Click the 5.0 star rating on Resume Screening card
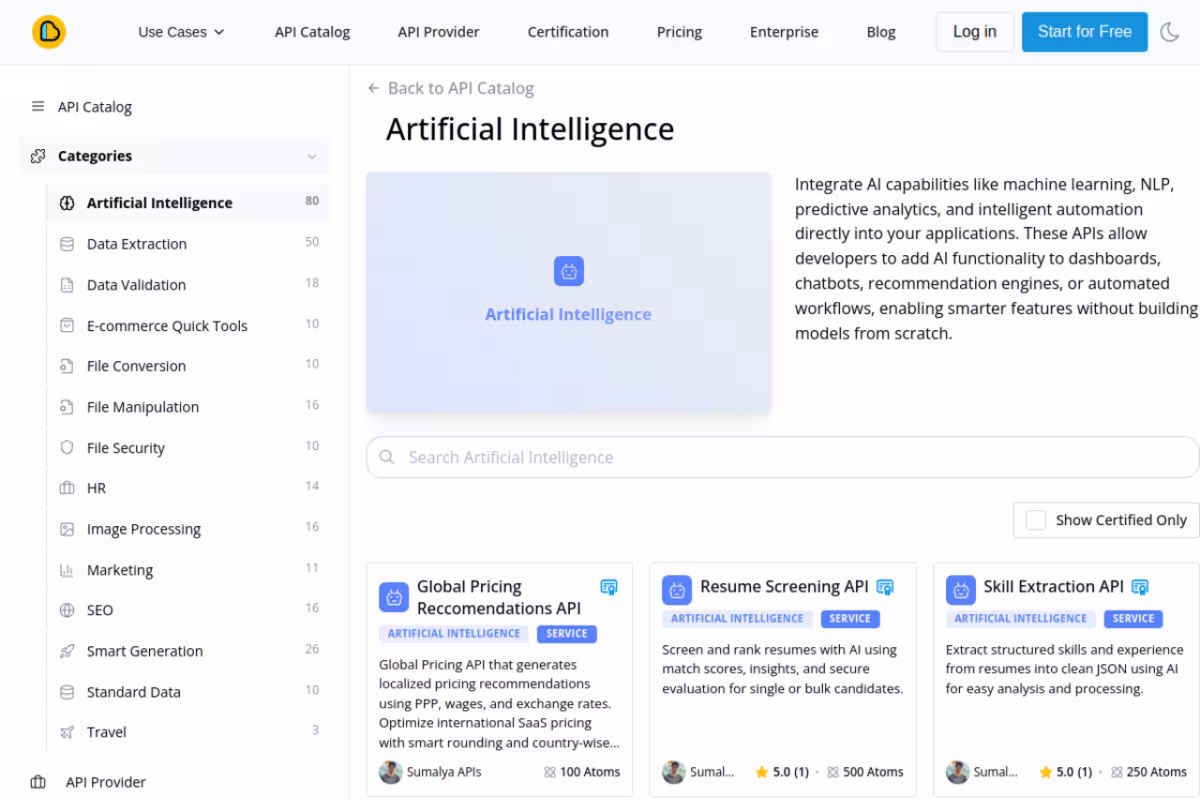1200x800 pixels. [x=782, y=772]
